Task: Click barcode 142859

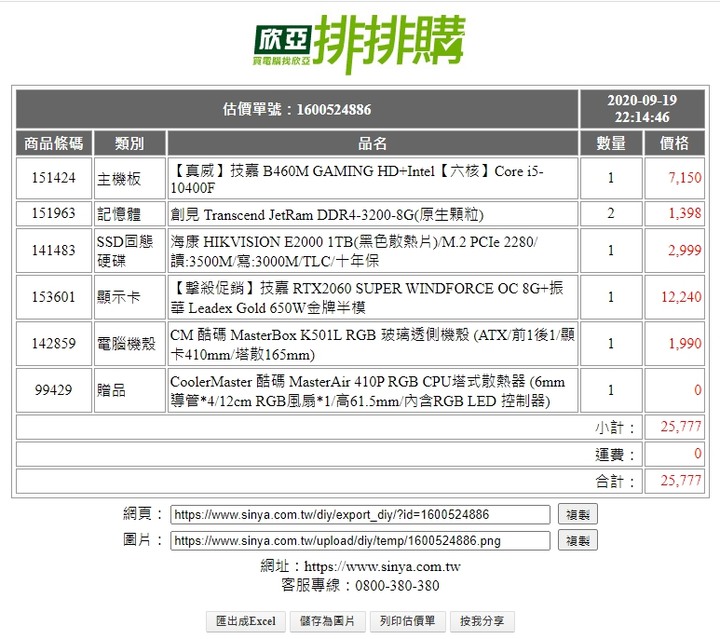Action: tap(54, 343)
